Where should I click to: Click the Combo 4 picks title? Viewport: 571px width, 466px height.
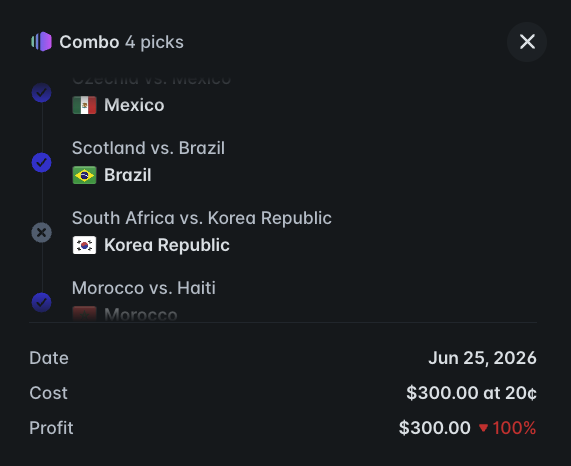122,42
